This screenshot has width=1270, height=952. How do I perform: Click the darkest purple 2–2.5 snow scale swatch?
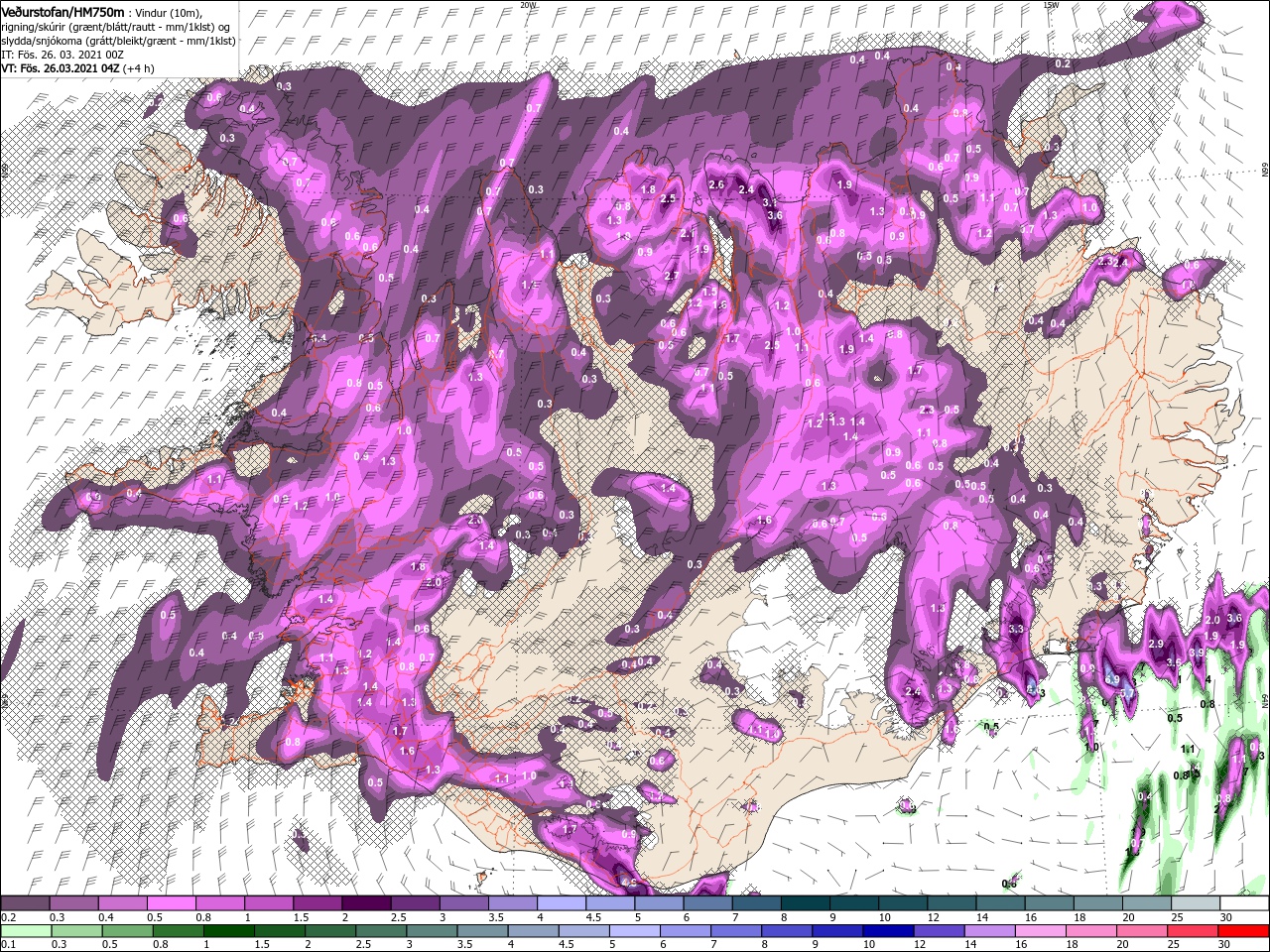coord(366,903)
